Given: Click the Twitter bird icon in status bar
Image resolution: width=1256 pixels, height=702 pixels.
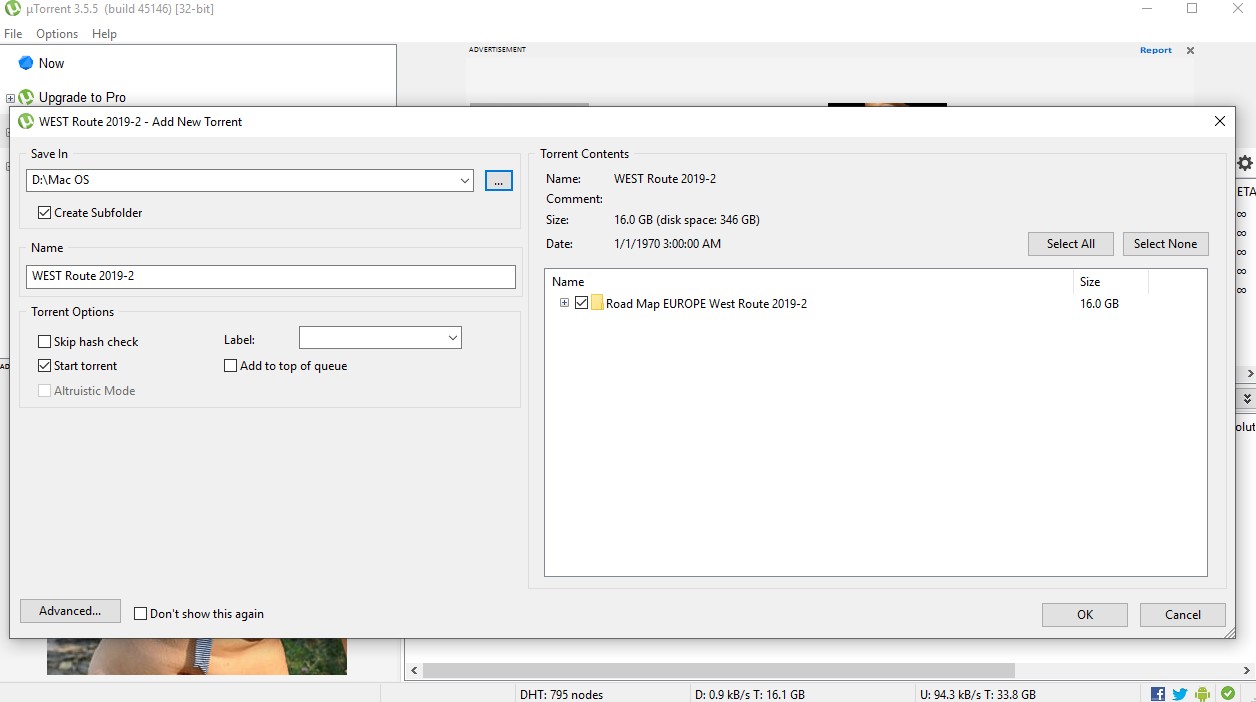Looking at the screenshot, I should (1180, 694).
